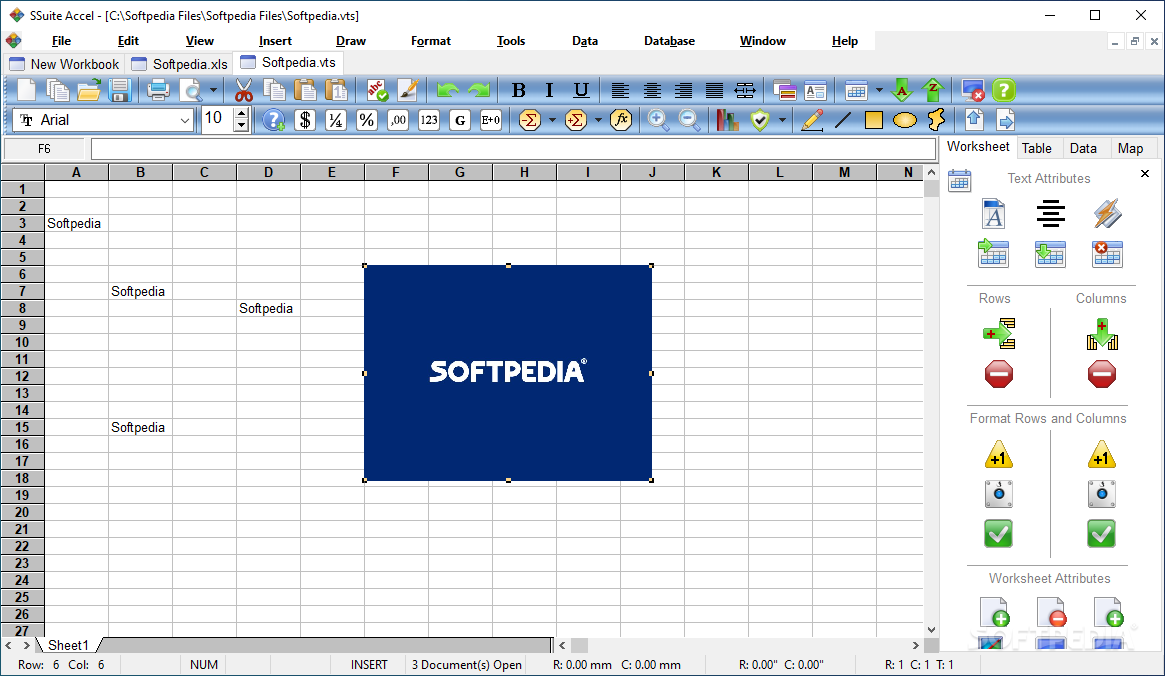
Task: Run spell check abc icon
Action: pos(377,91)
